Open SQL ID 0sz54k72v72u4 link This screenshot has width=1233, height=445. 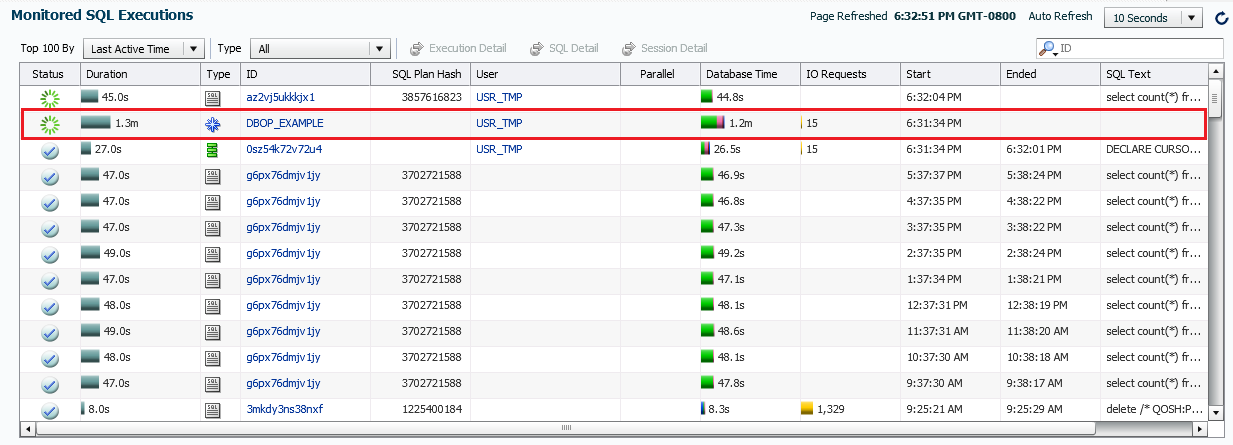point(284,149)
